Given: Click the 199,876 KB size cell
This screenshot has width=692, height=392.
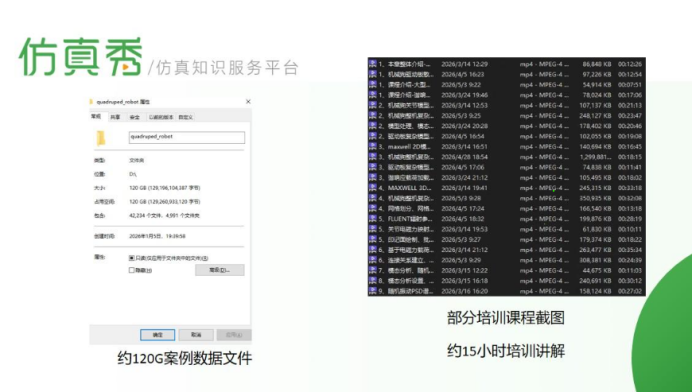Looking at the screenshot, I should [x=595, y=219].
